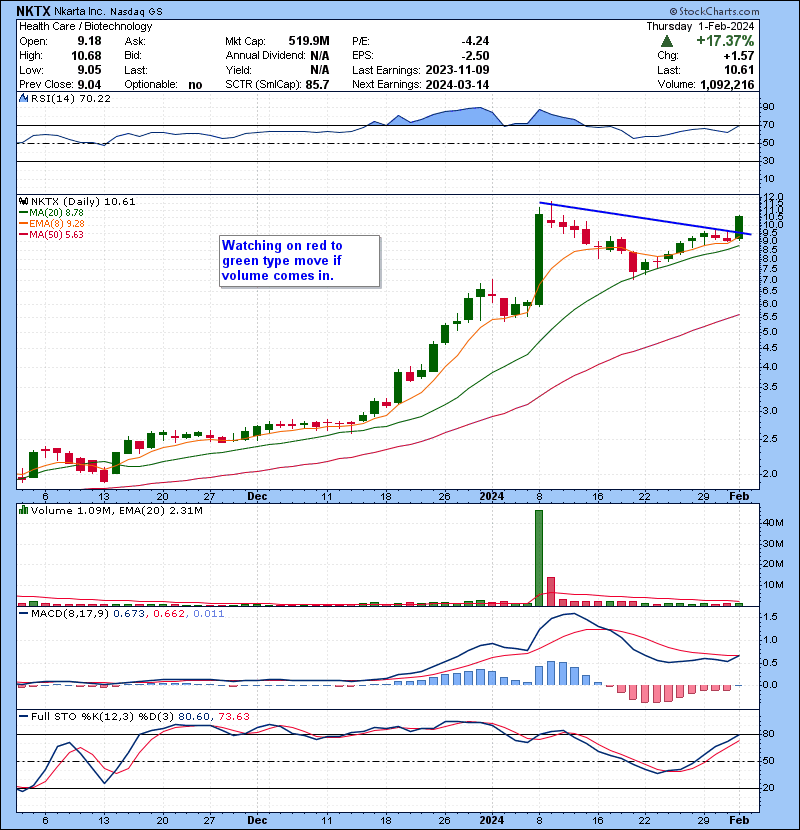Click the candlestick icon beside NKTX (Daily)

(23, 201)
